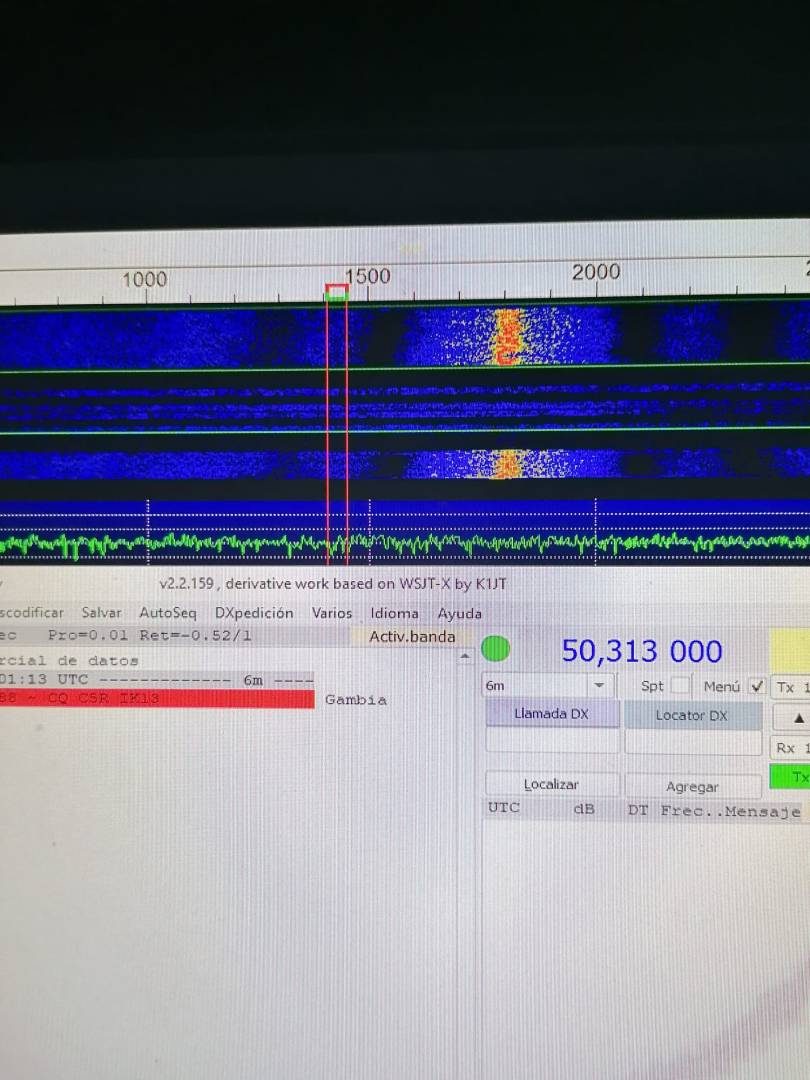Toggle the Menú checkbox
810x1080 pixels.
click(757, 686)
